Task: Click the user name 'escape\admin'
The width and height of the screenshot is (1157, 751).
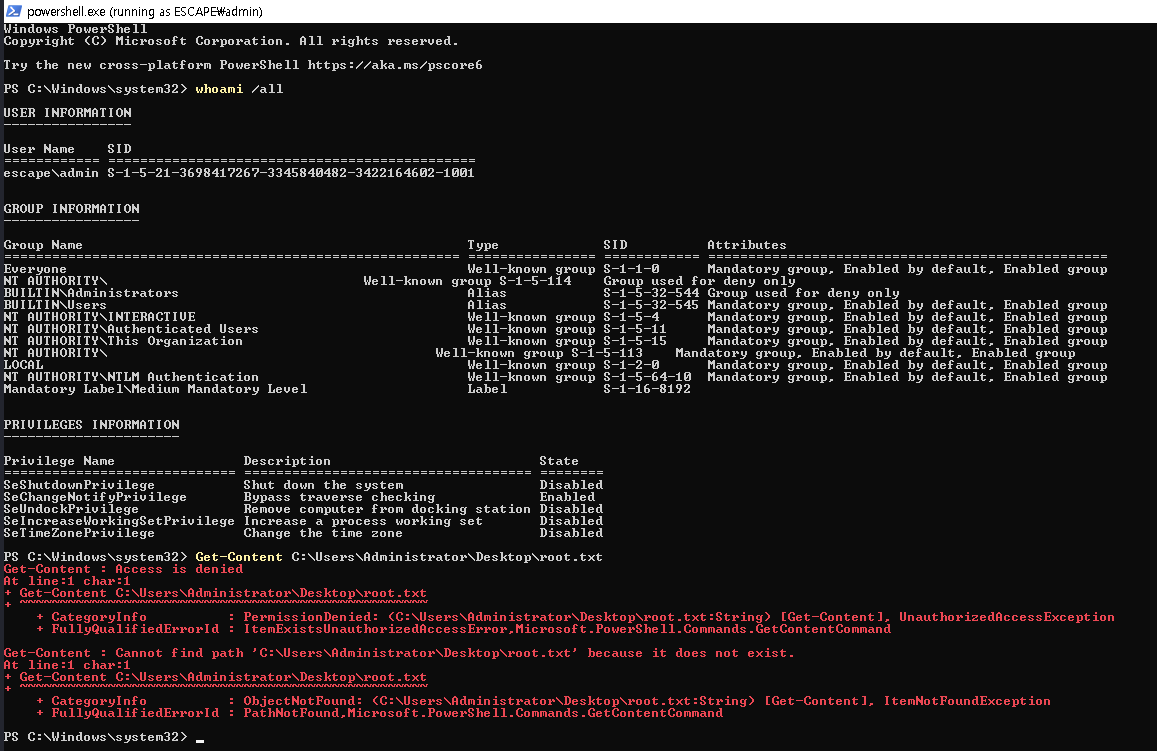Action: coord(51,173)
